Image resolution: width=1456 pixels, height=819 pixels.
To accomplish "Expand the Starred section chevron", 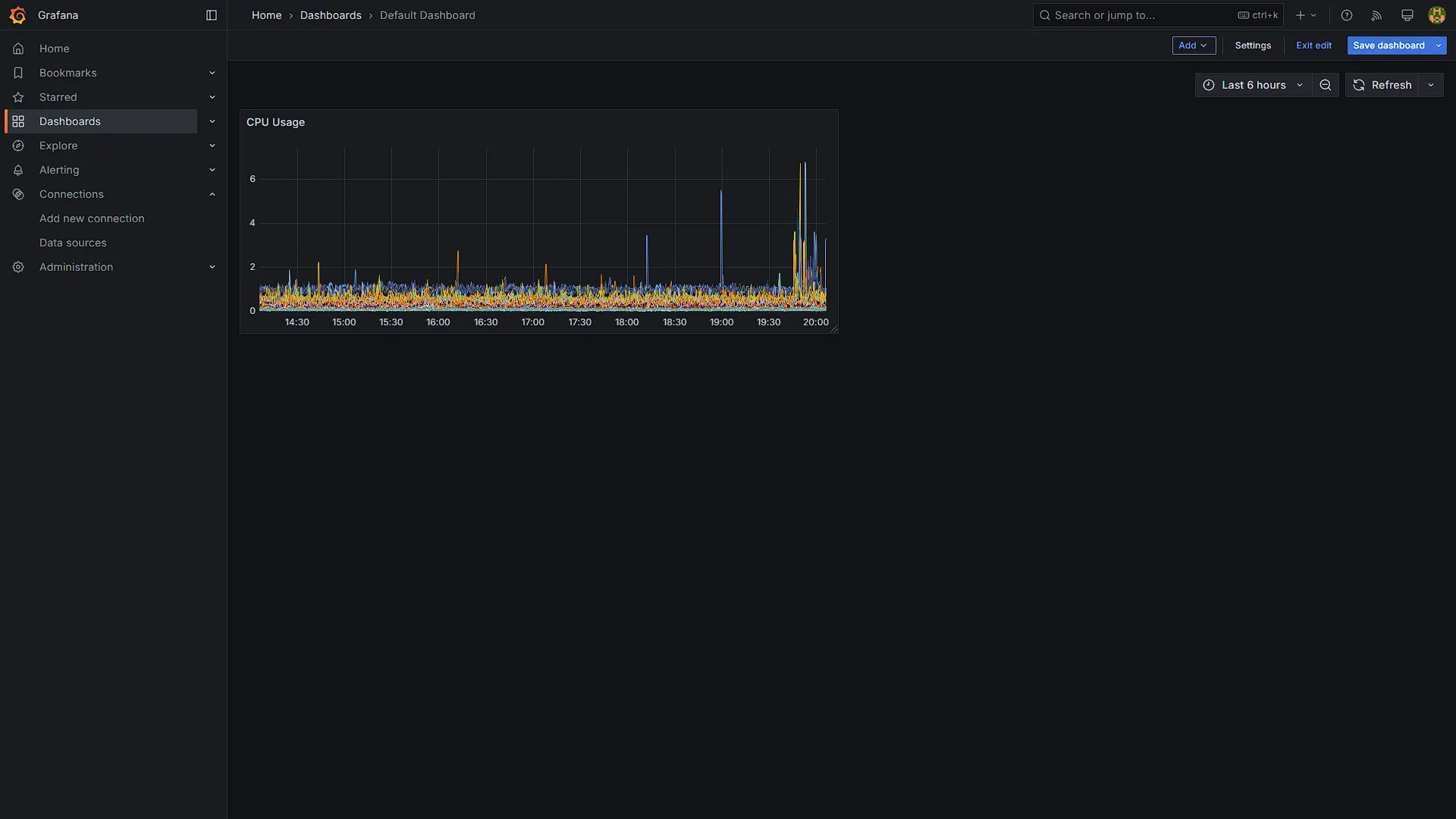I will point(212,97).
